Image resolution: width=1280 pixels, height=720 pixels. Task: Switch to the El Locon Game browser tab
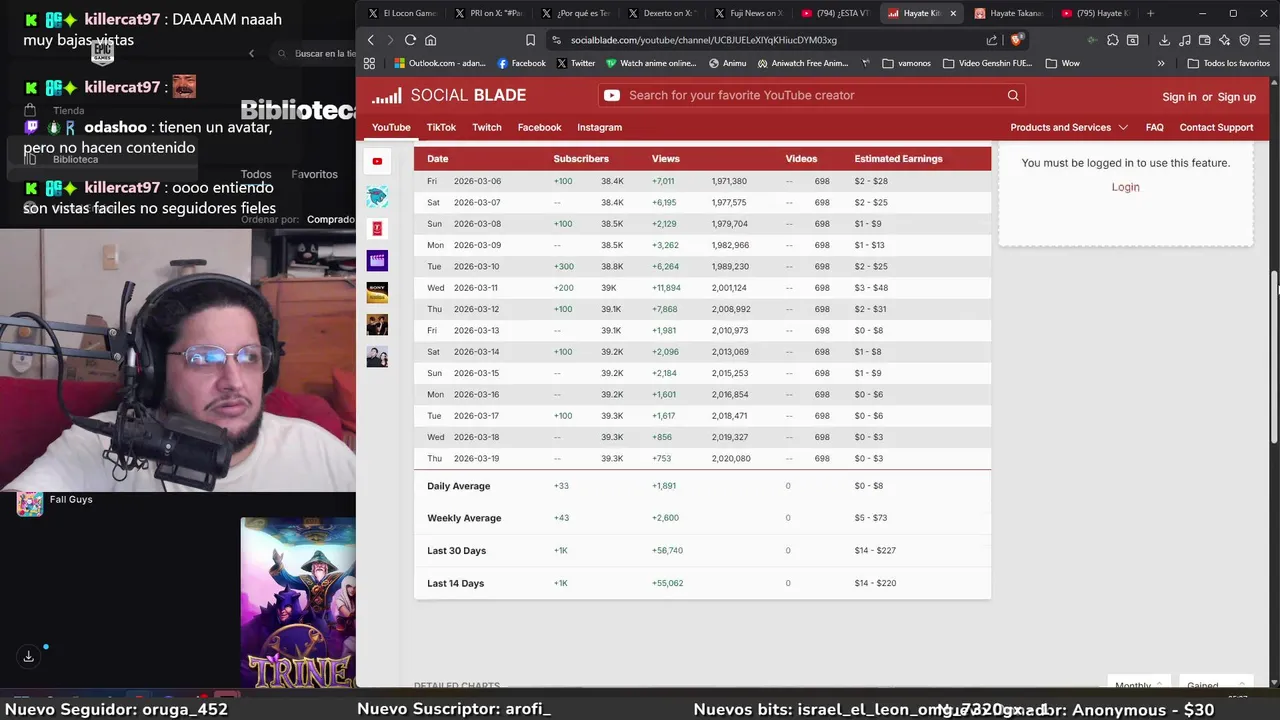tap(403, 13)
